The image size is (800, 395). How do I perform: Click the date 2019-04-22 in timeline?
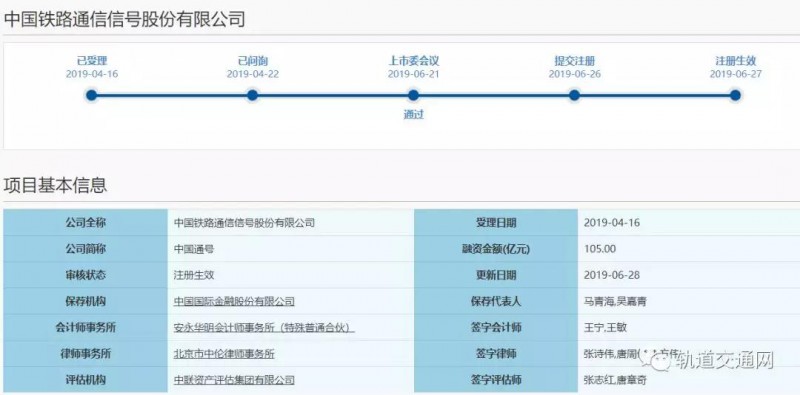click(x=253, y=75)
